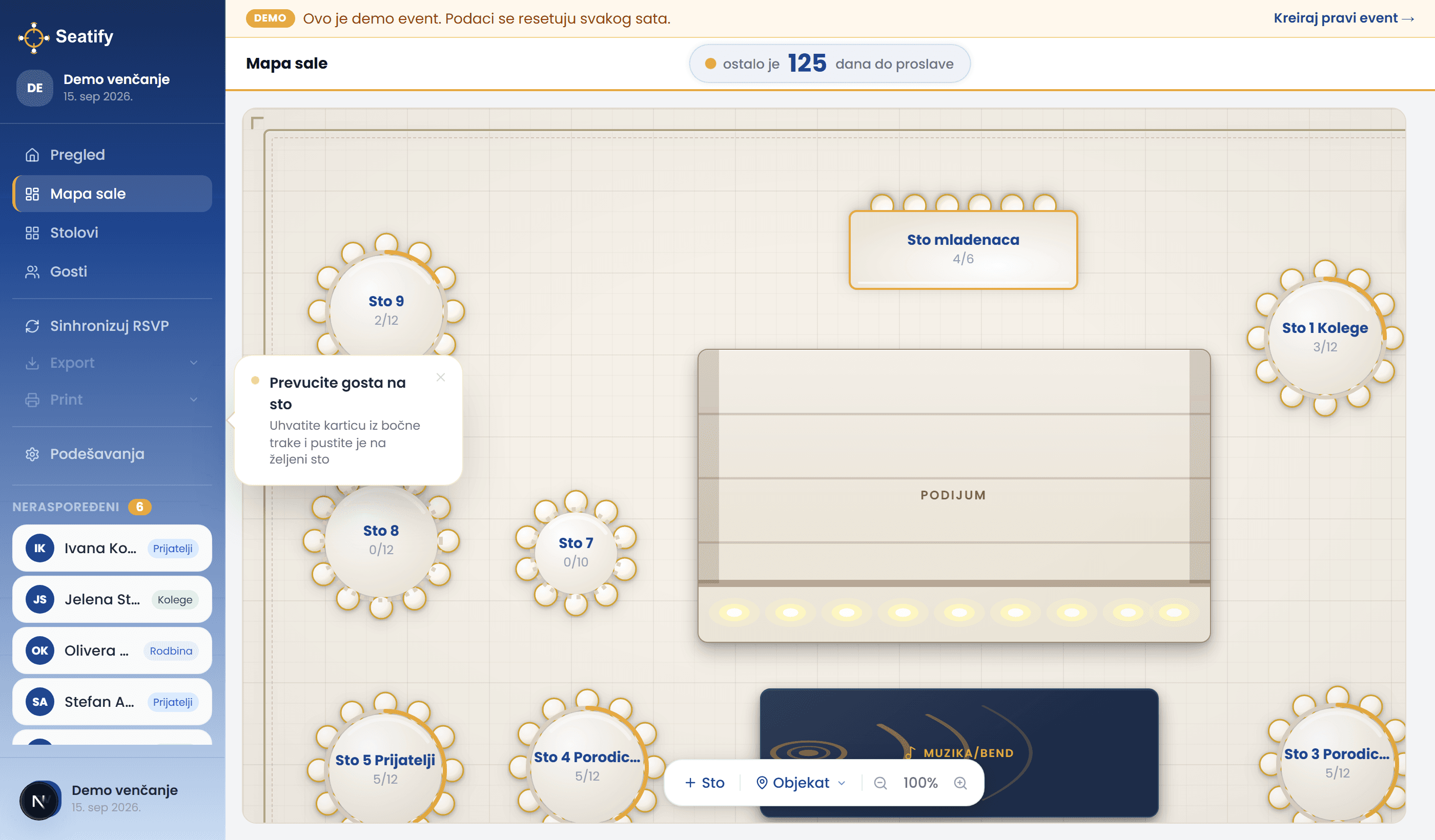Click the 100% zoom level
The width and height of the screenshot is (1435, 840).
(920, 783)
